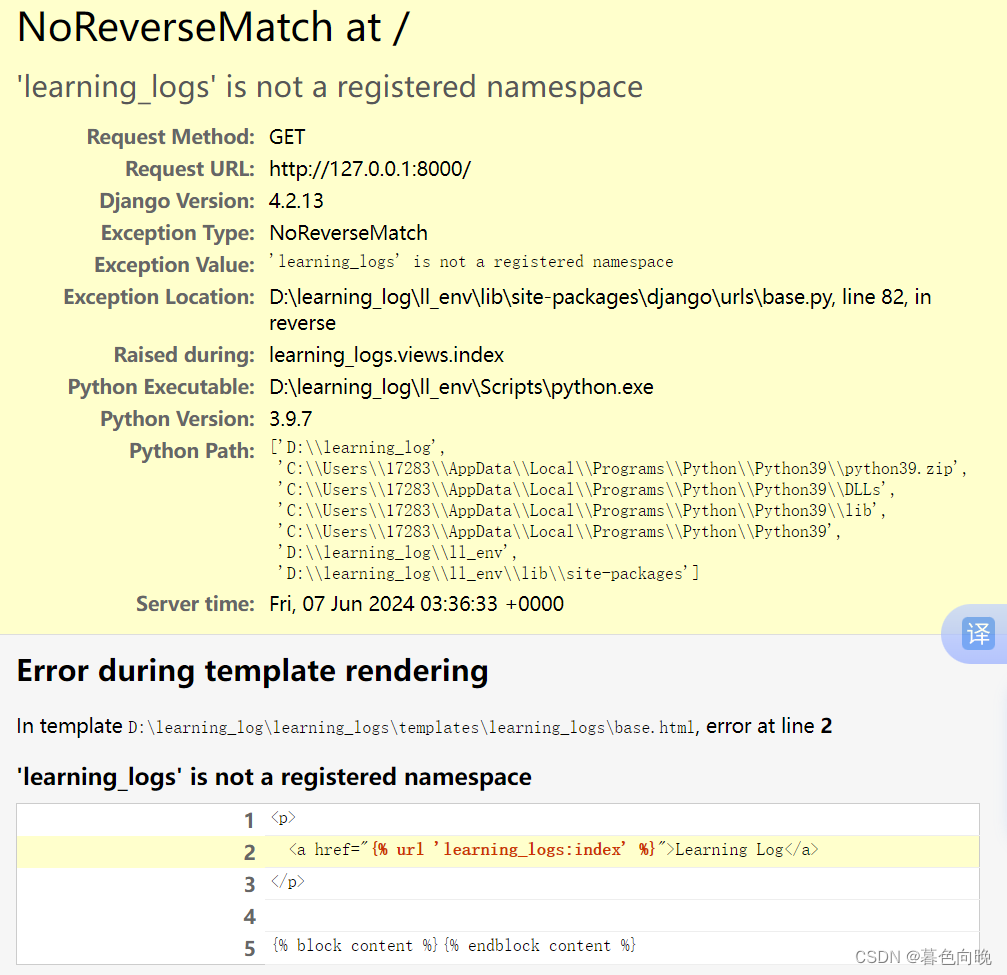Screen dimensions: 1007x975
Task: Click the Request Method GET value
Action: 286,136
